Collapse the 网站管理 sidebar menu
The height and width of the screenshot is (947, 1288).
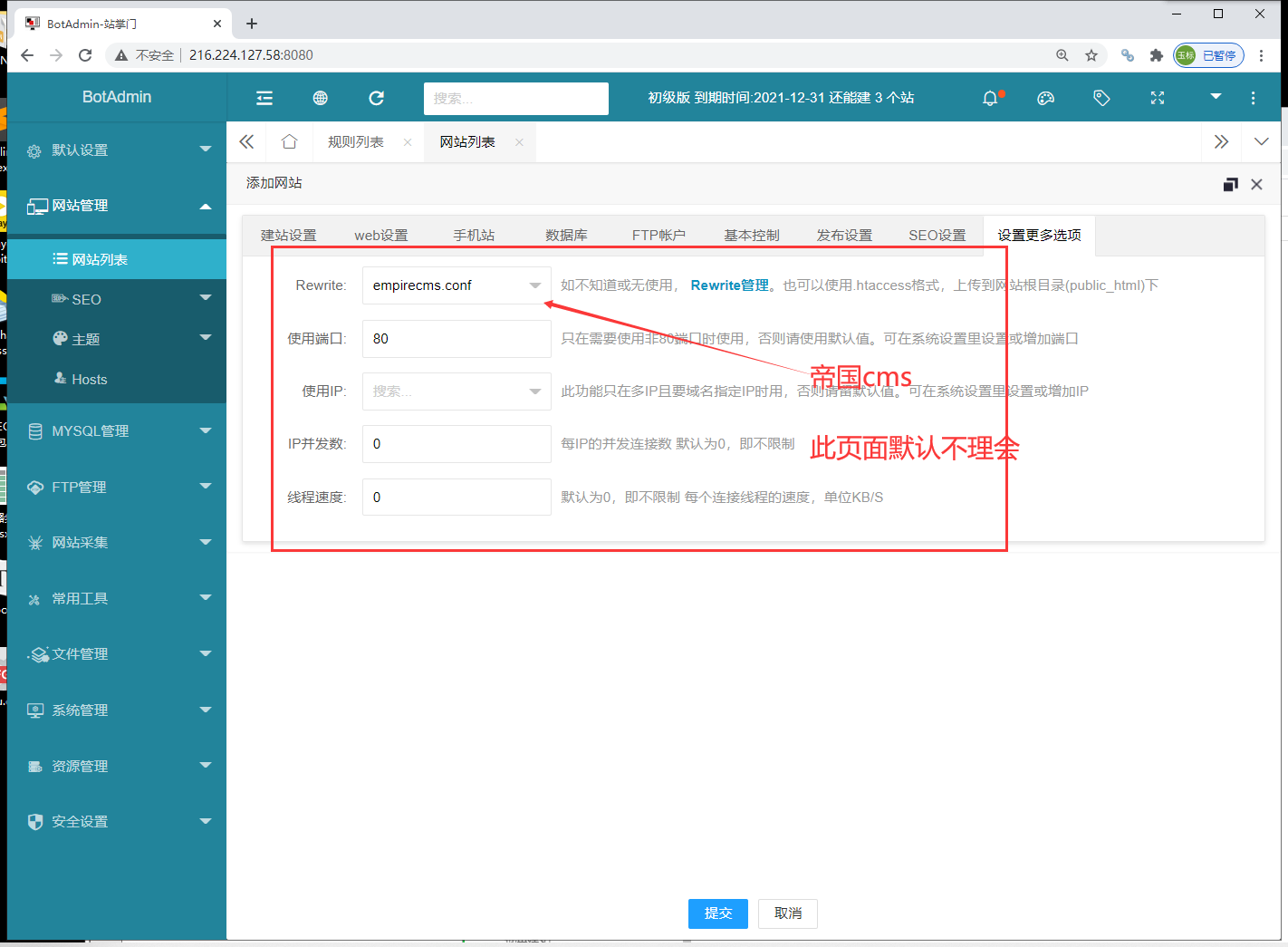click(117, 206)
